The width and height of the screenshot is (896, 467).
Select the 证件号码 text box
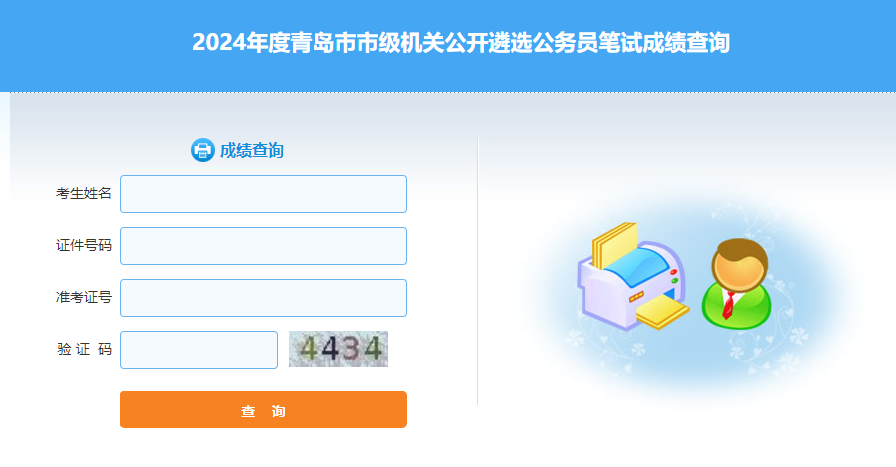click(263, 246)
